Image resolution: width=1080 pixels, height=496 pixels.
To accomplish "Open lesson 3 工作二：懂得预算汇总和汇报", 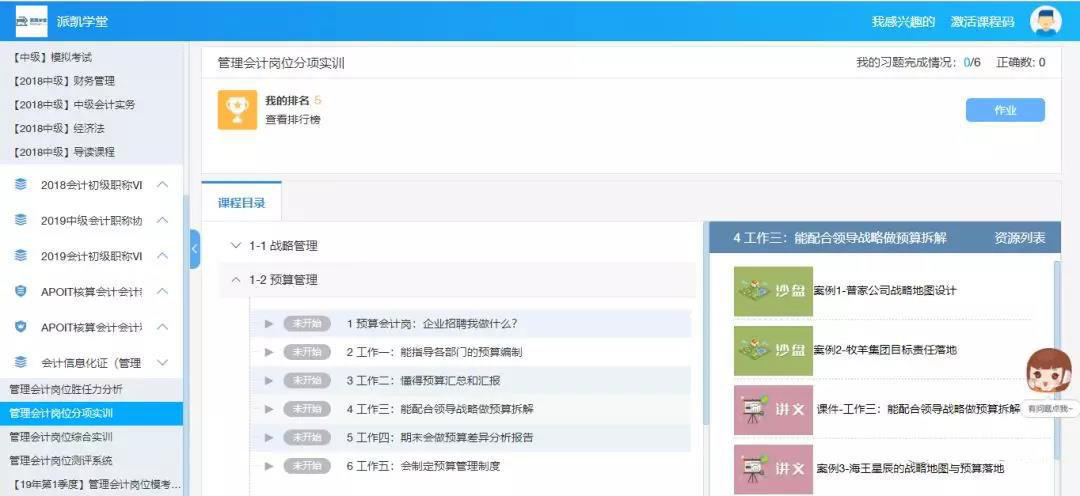I will [424, 380].
